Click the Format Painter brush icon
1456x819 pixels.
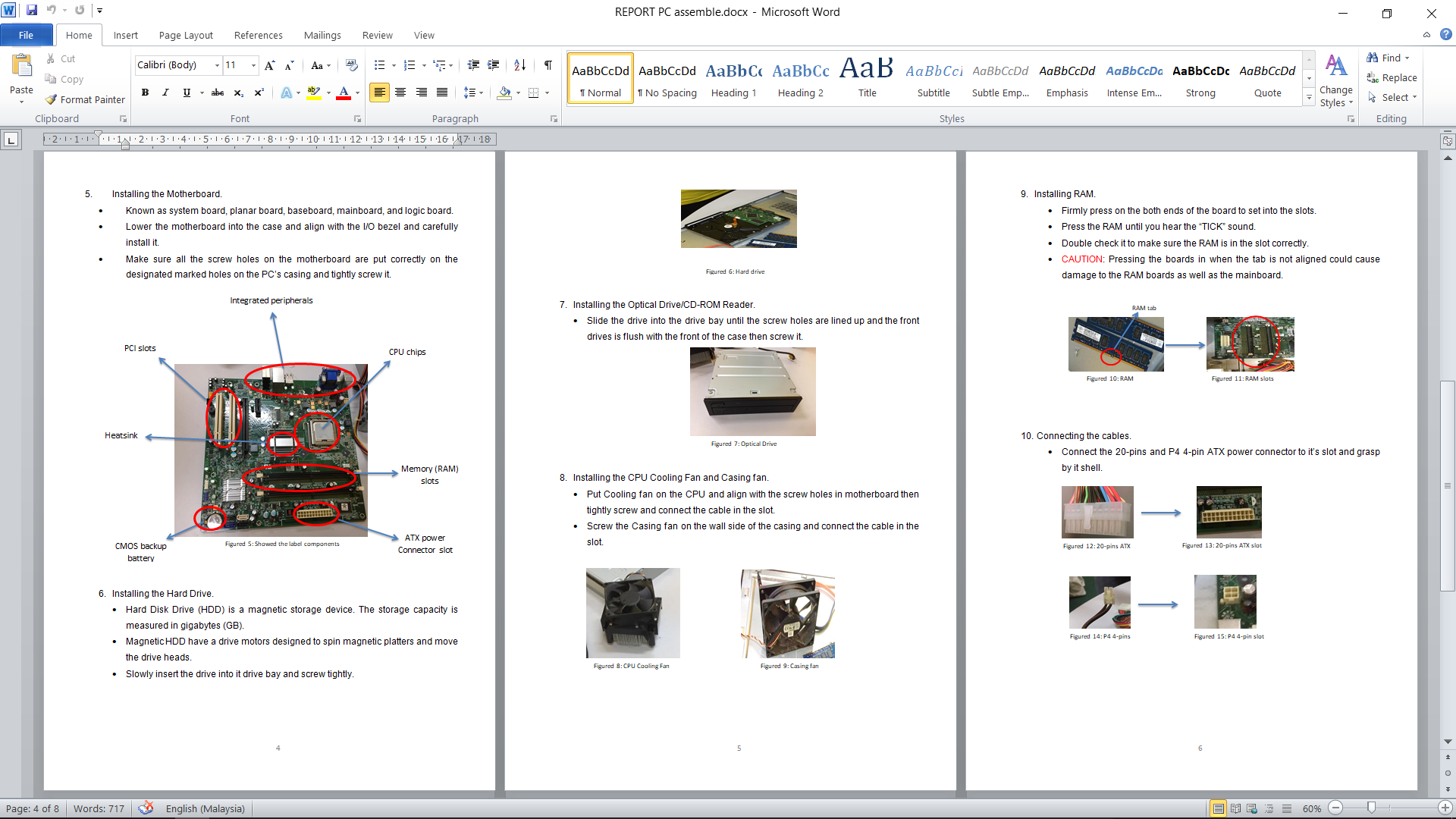(x=52, y=99)
